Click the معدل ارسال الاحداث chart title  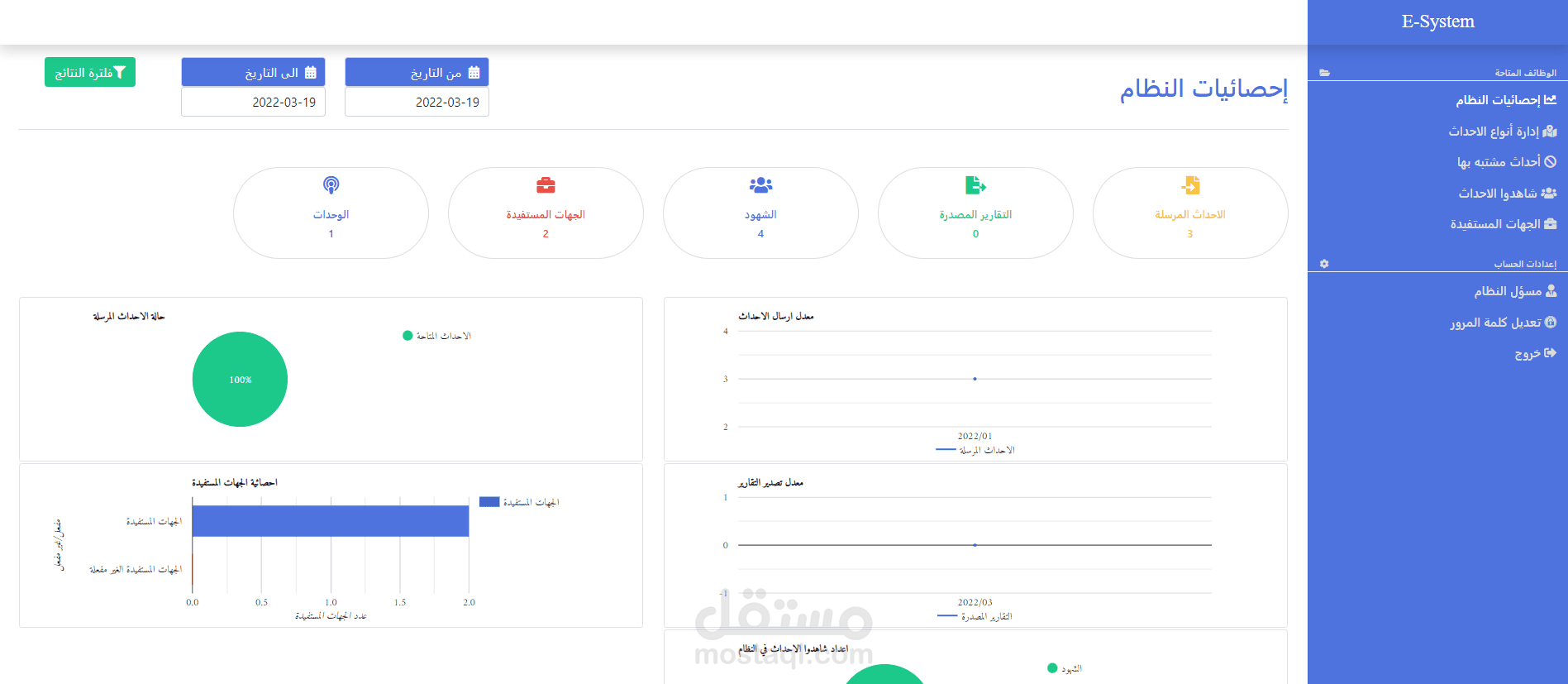776,316
